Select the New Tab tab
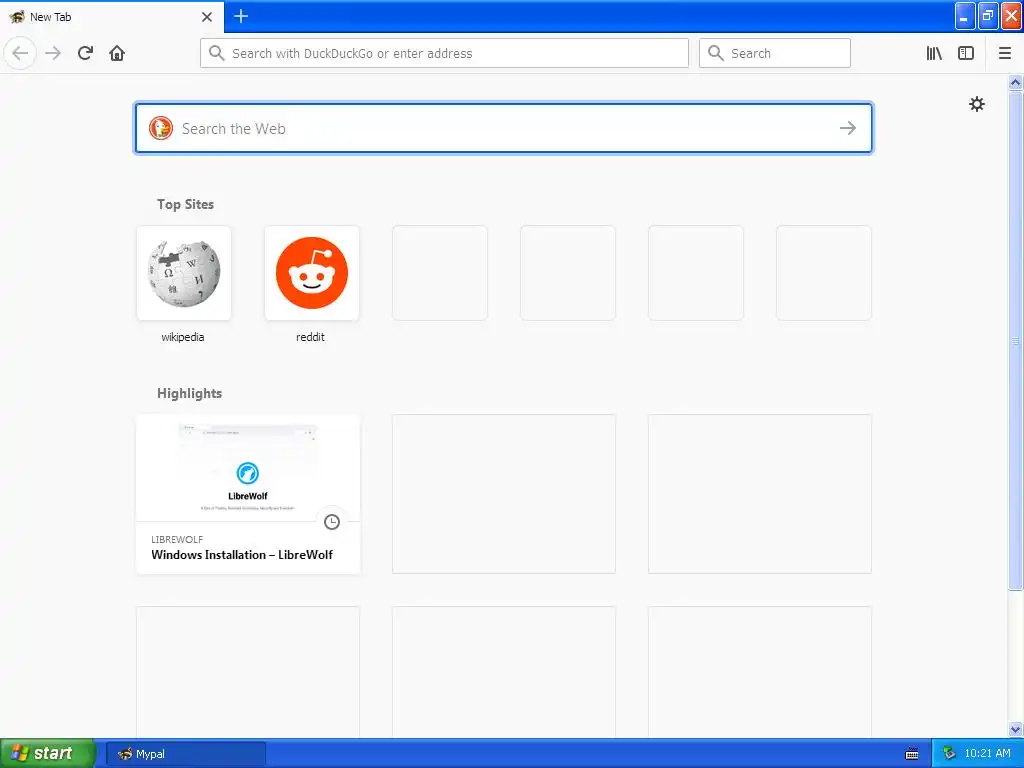Viewport: 1024px width, 768px height. [x=112, y=17]
